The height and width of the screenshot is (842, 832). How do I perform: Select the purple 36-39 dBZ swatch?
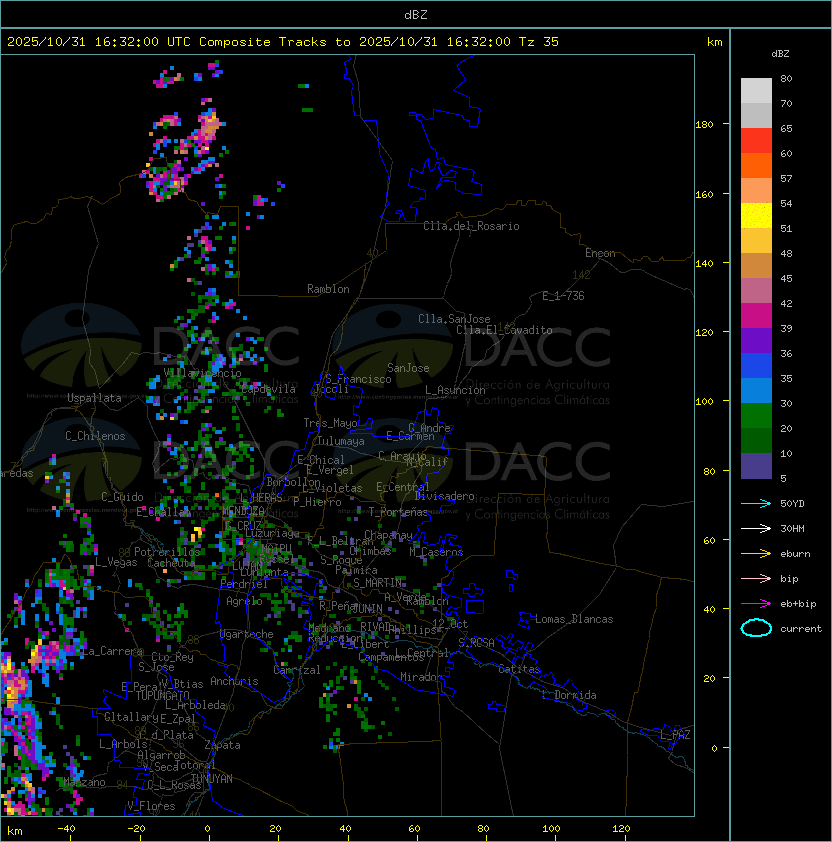point(756,341)
